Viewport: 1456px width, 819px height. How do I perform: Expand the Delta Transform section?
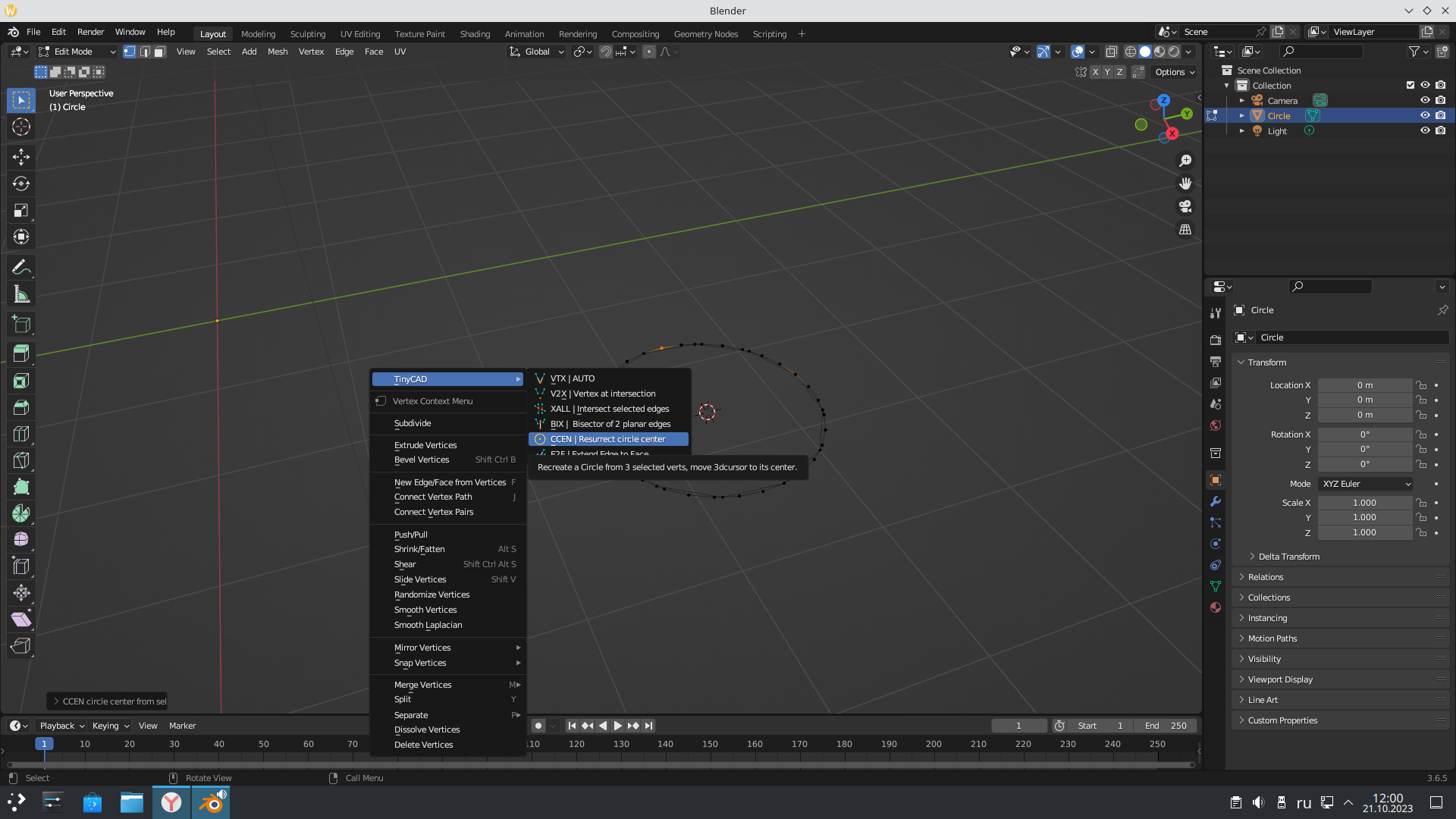point(1288,557)
